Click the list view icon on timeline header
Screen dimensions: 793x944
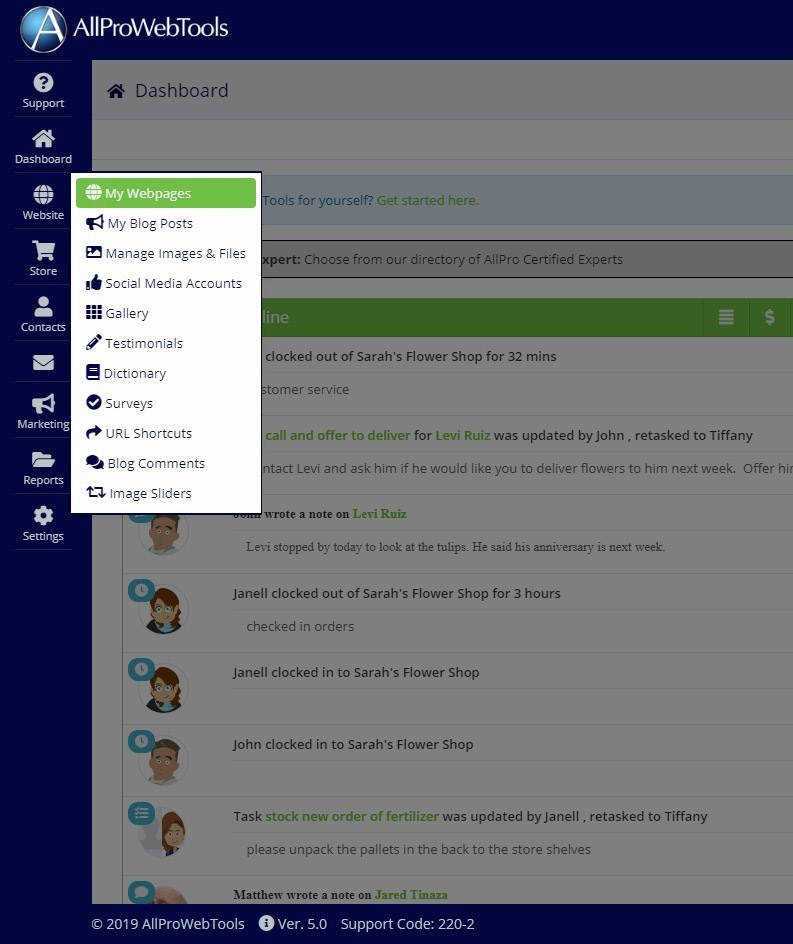tap(726, 317)
